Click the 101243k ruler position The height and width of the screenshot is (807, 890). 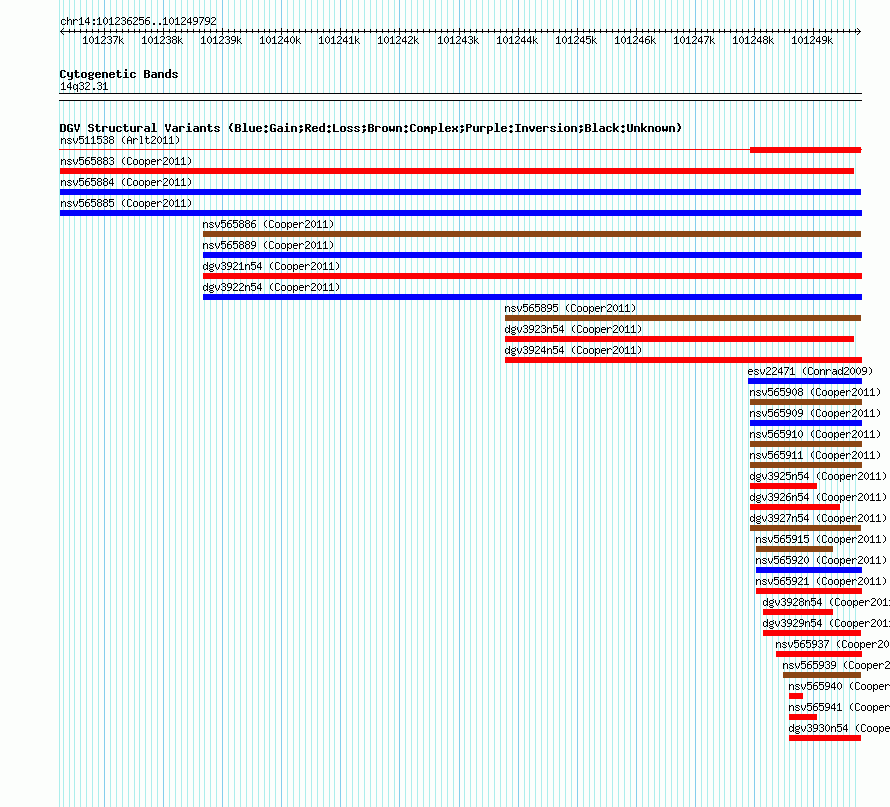click(x=457, y=40)
